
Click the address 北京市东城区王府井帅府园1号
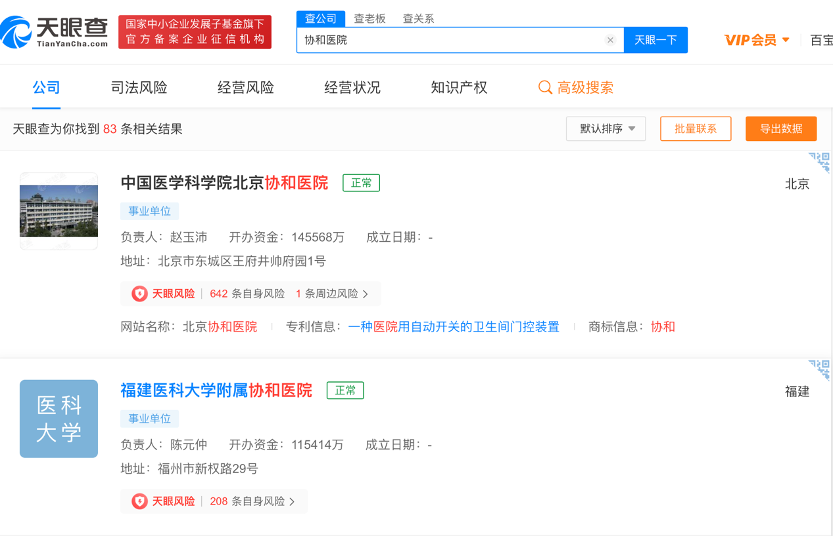pyautogui.click(x=242, y=261)
